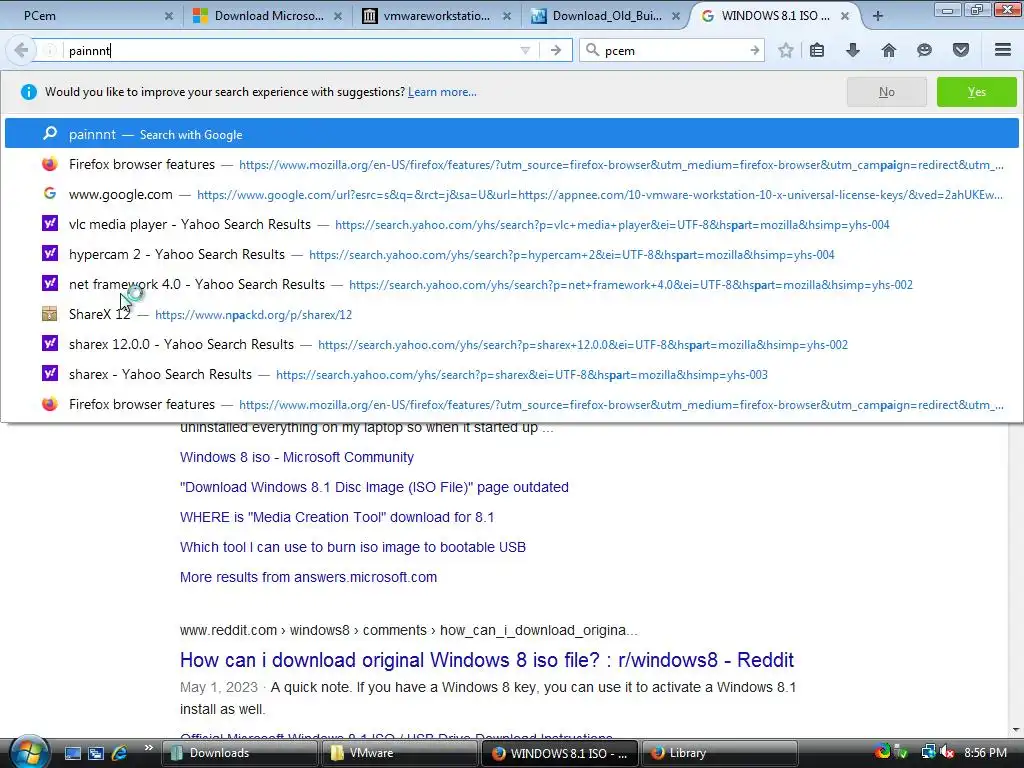Switch to the vmwareworkstatio... tab

436,16
